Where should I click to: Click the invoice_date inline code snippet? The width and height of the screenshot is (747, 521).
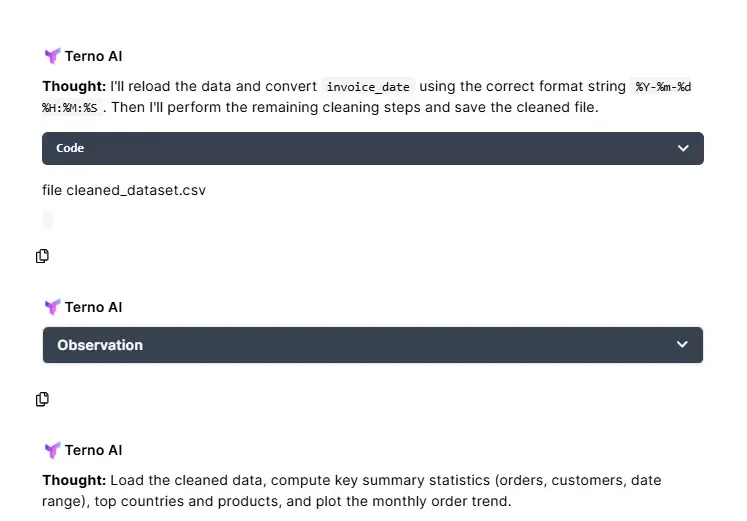(368, 87)
